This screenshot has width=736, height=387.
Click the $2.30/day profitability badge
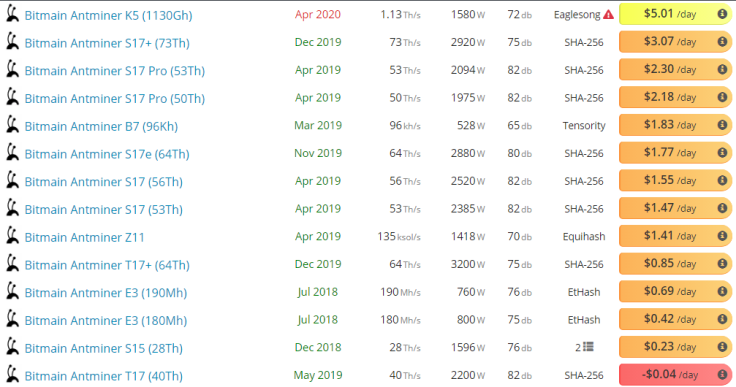point(675,70)
